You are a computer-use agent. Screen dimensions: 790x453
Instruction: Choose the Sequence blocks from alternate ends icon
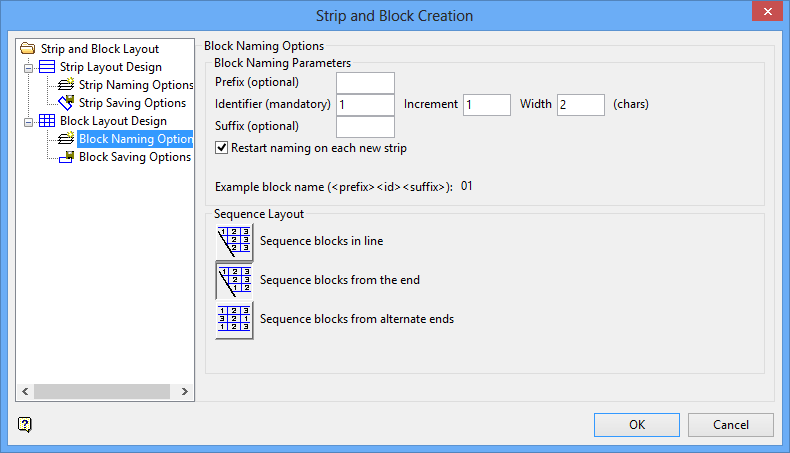pos(234,320)
